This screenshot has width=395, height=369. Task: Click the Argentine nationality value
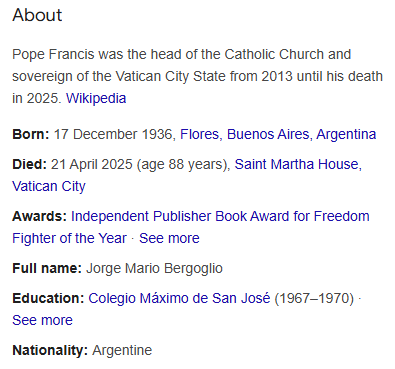[122, 350]
